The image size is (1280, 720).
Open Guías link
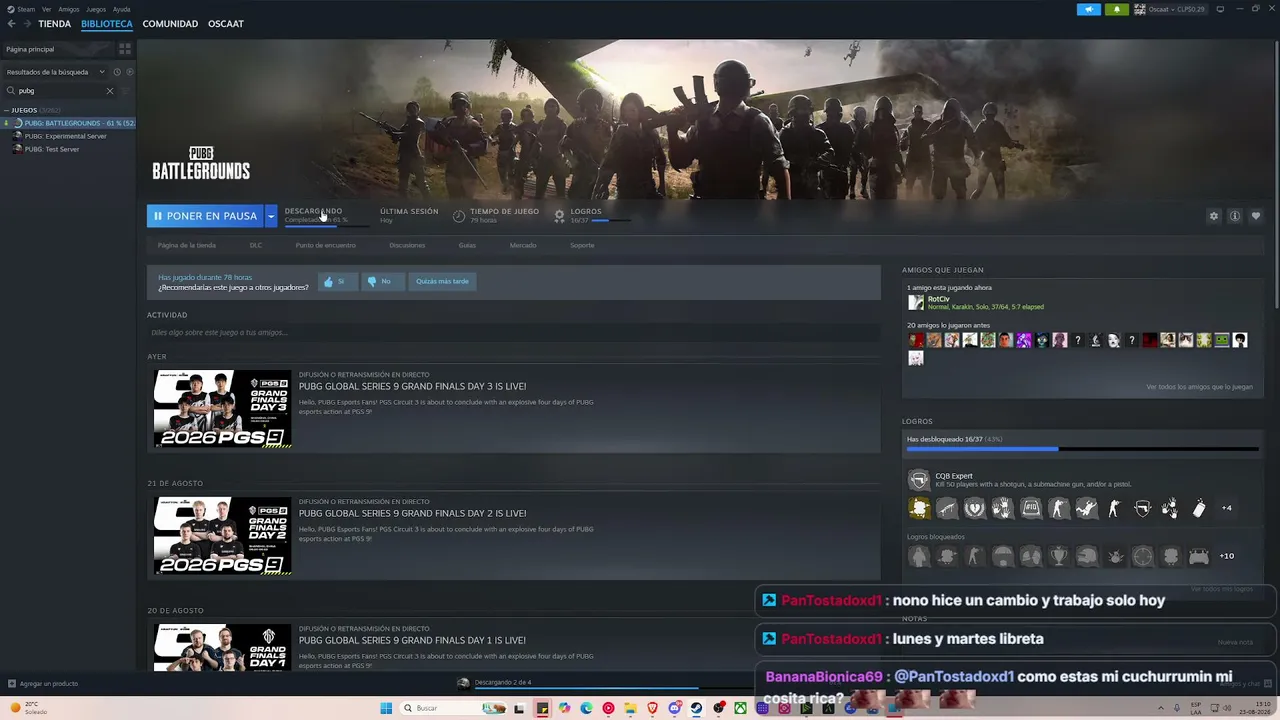click(467, 245)
